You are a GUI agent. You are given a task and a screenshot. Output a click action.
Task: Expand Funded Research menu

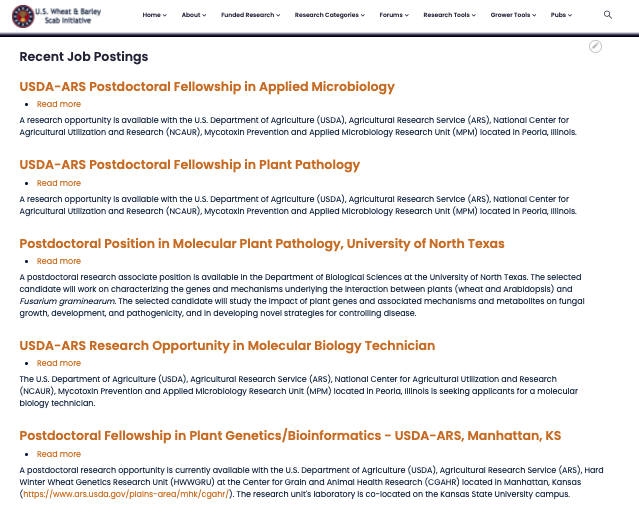(x=250, y=15)
